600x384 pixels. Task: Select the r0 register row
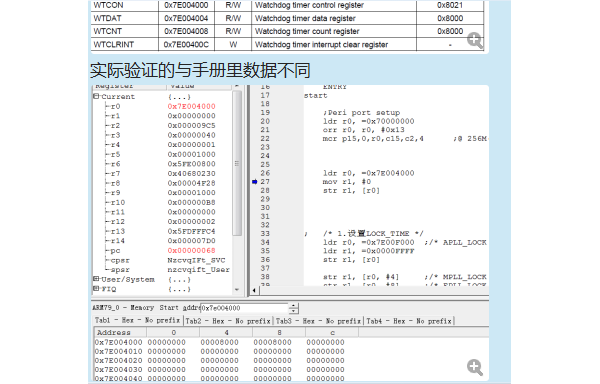161,106
